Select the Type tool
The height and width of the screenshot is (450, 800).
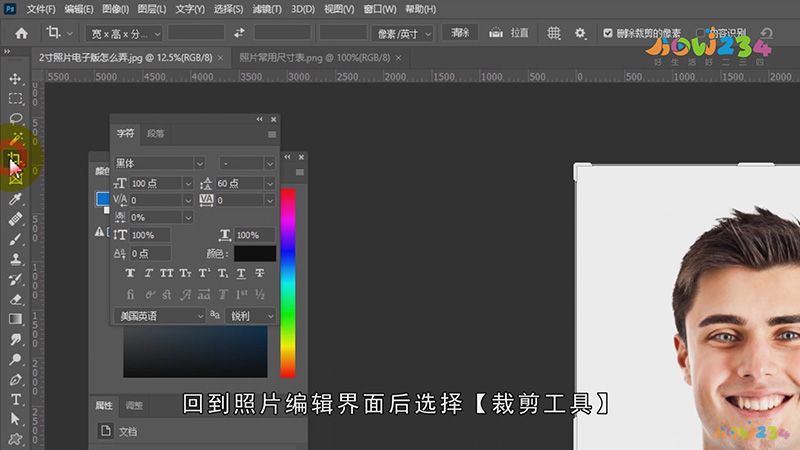(15, 399)
